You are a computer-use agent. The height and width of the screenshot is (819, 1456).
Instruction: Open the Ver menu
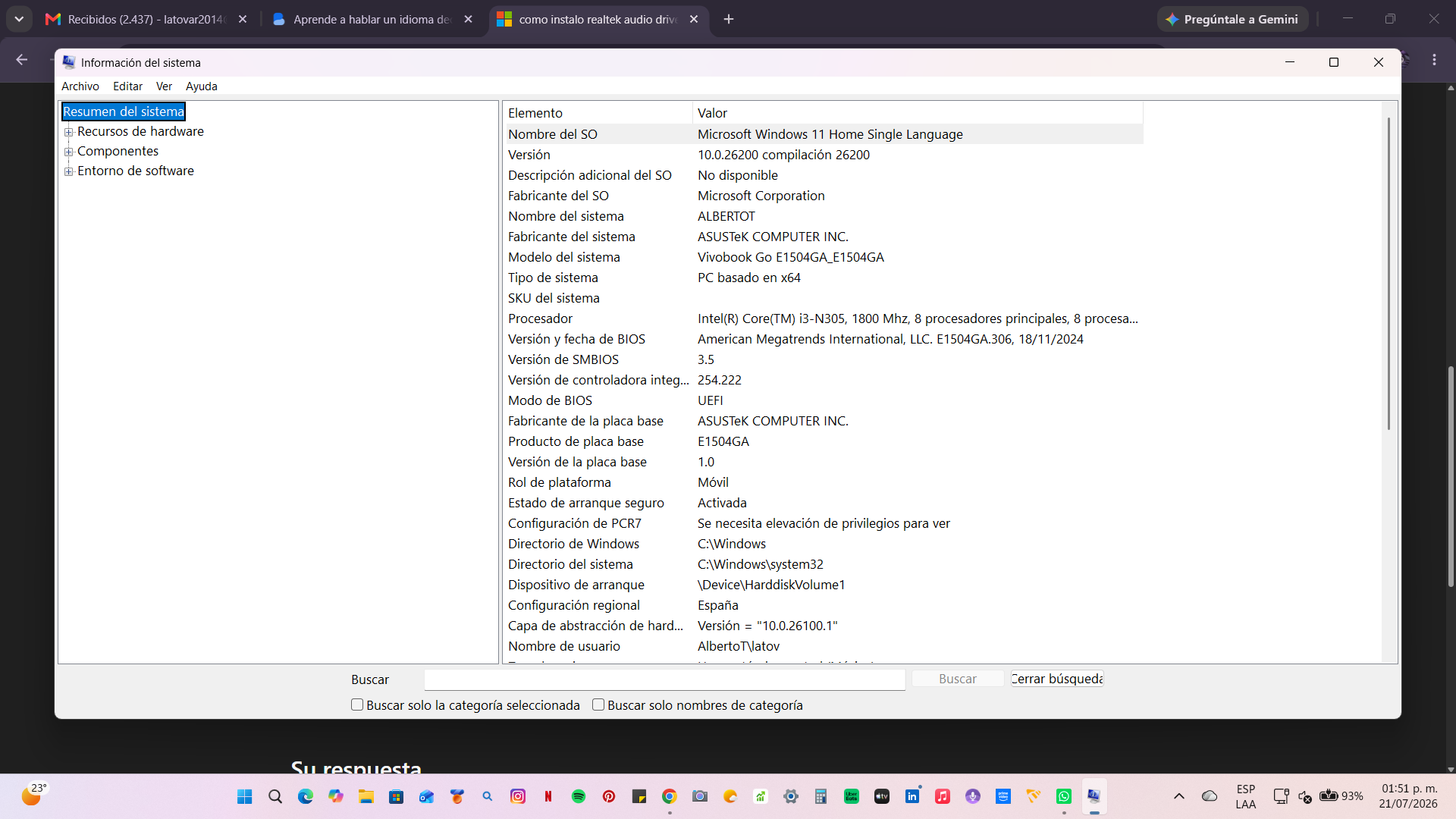(x=164, y=86)
